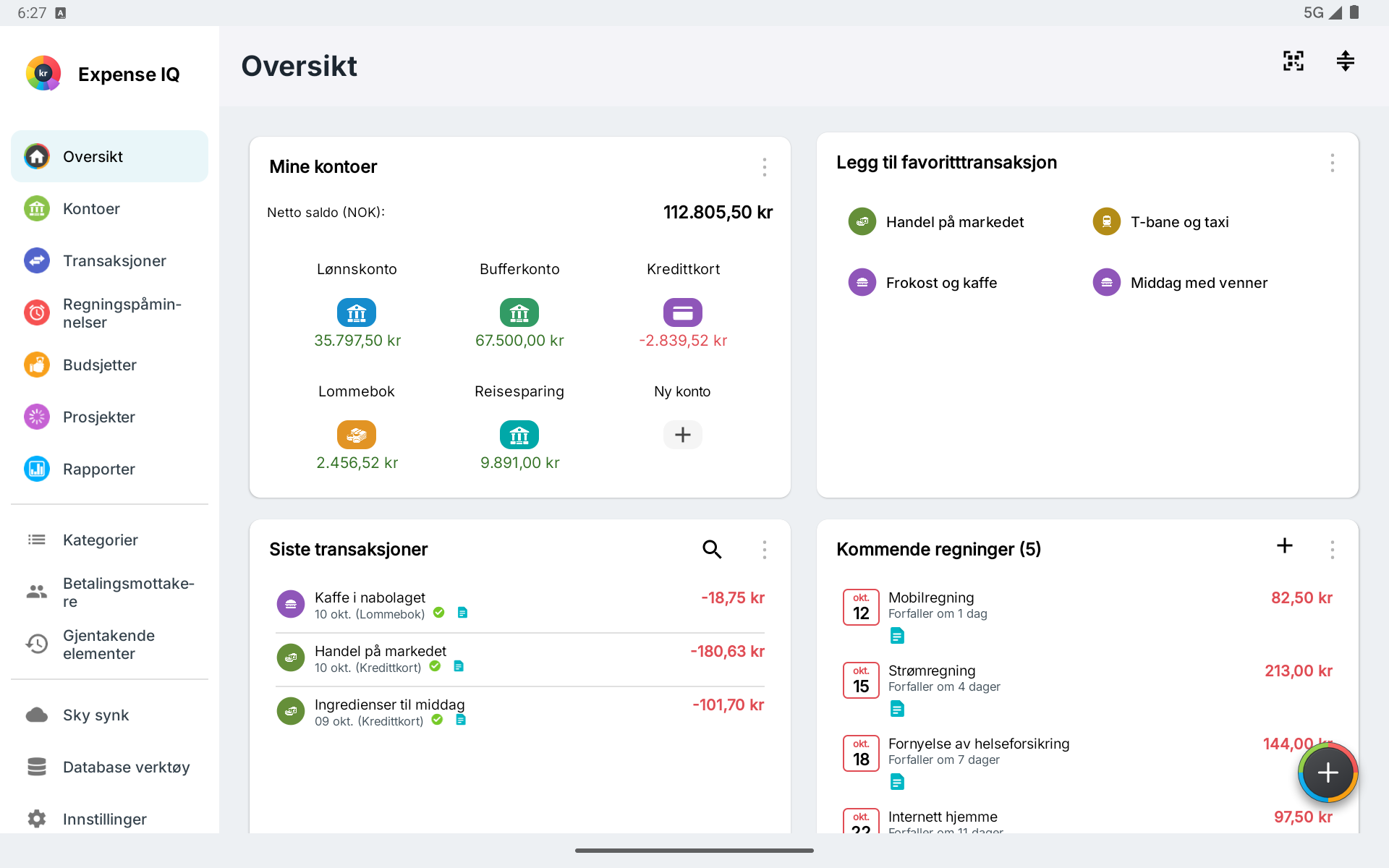Image resolution: width=1389 pixels, height=868 pixels.
Task: Click the okt. 18 date badge
Action: click(x=861, y=753)
